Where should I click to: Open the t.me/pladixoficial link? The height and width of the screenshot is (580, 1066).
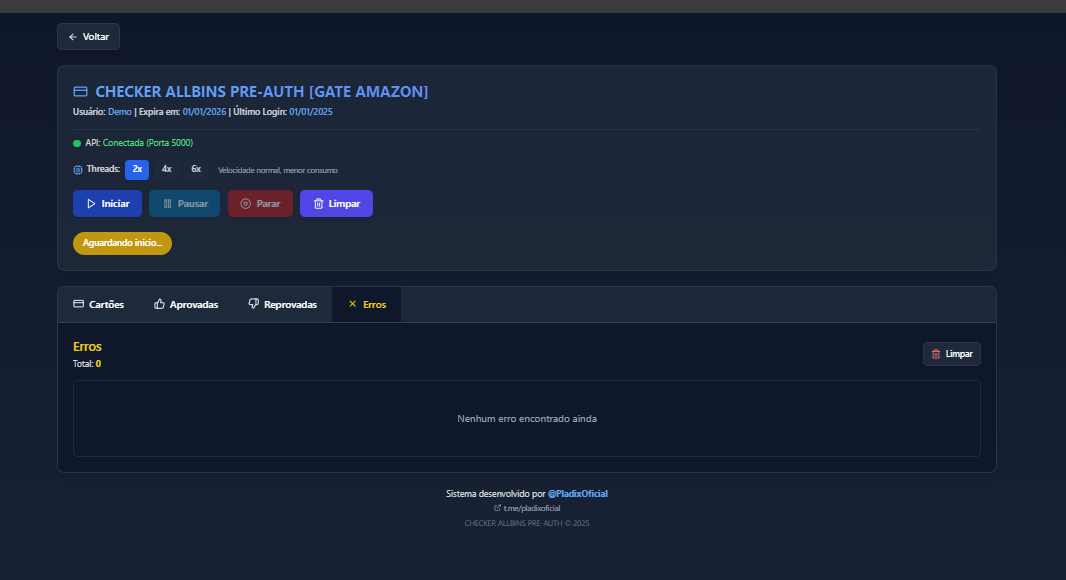point(527,508)
